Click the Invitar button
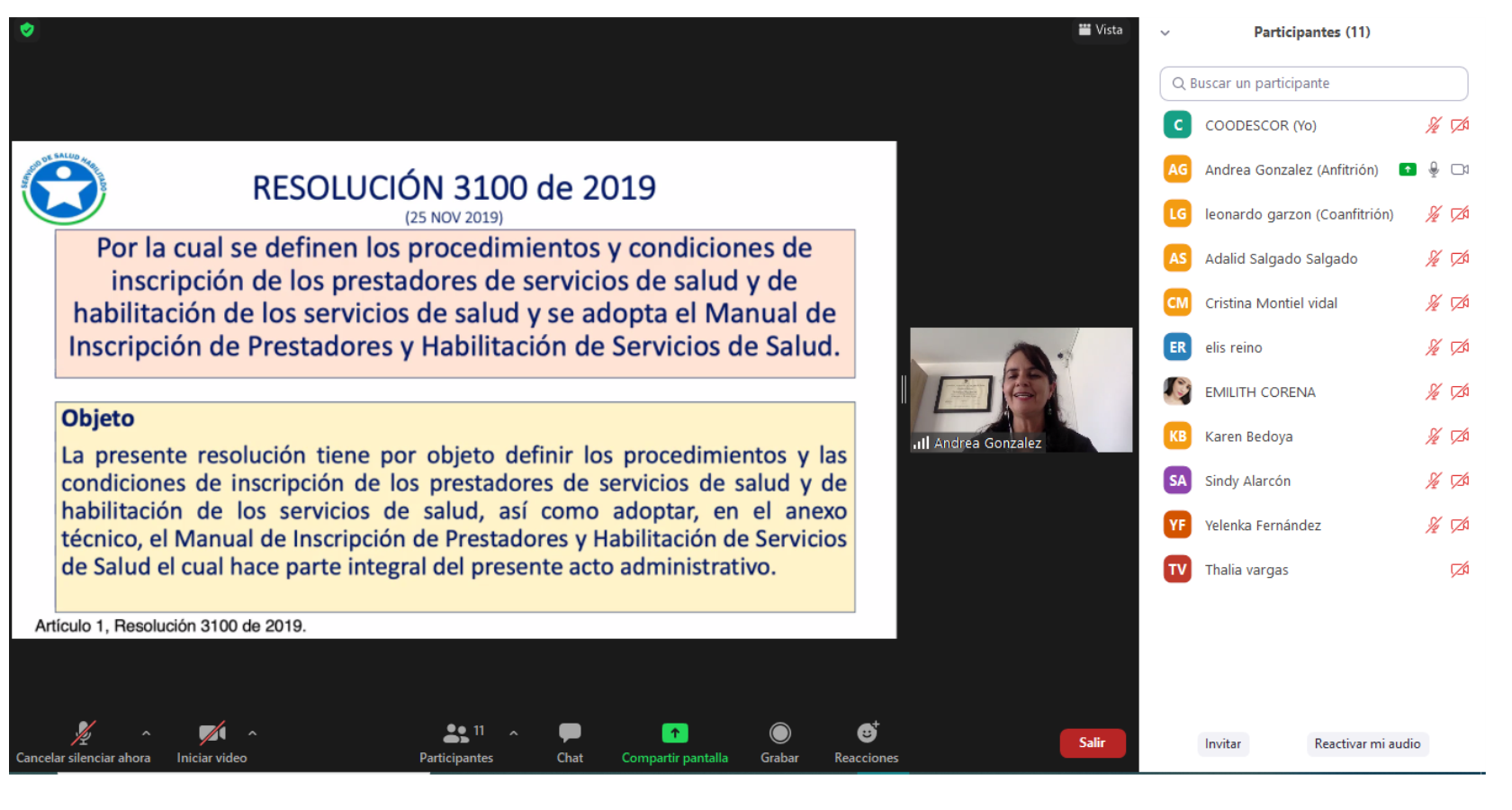The width and height of the screenshot is (1512, 810). pyautogui.click(x=1222, y=743)
